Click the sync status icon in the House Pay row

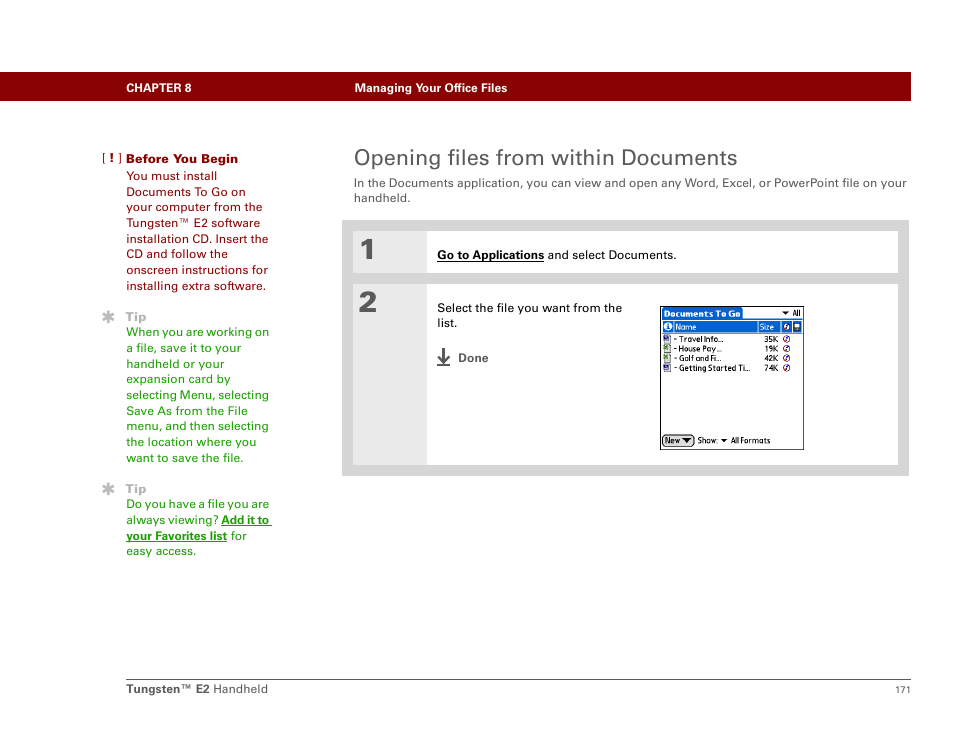(x=787, y=349)
